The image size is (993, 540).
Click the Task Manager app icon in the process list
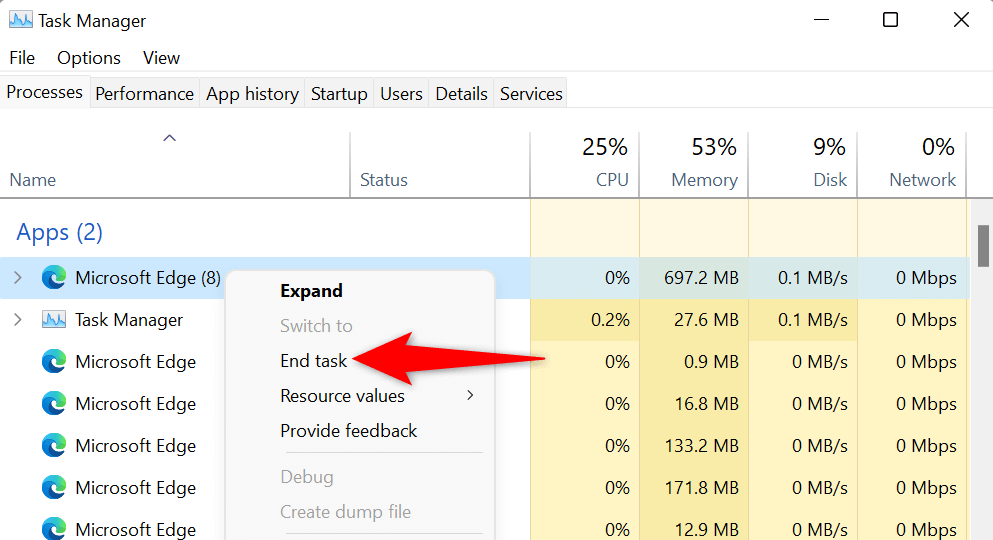(x=54, y=320)
